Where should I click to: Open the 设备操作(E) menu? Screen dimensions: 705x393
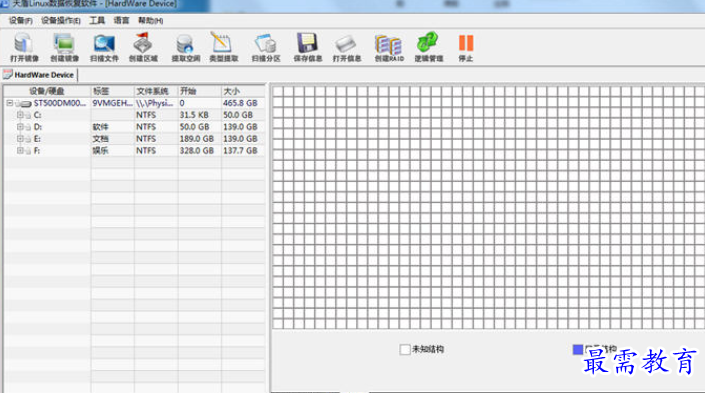[61, 21]
